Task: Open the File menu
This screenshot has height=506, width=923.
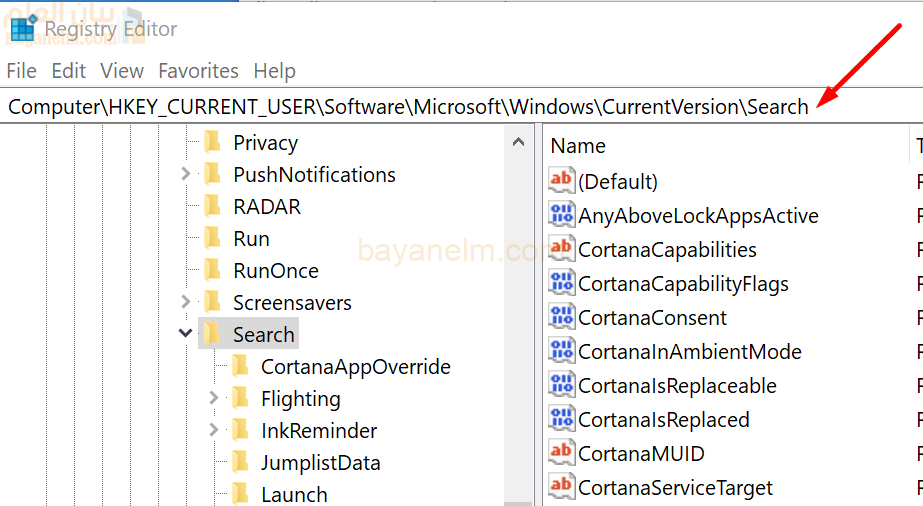Action: point(21,71)
